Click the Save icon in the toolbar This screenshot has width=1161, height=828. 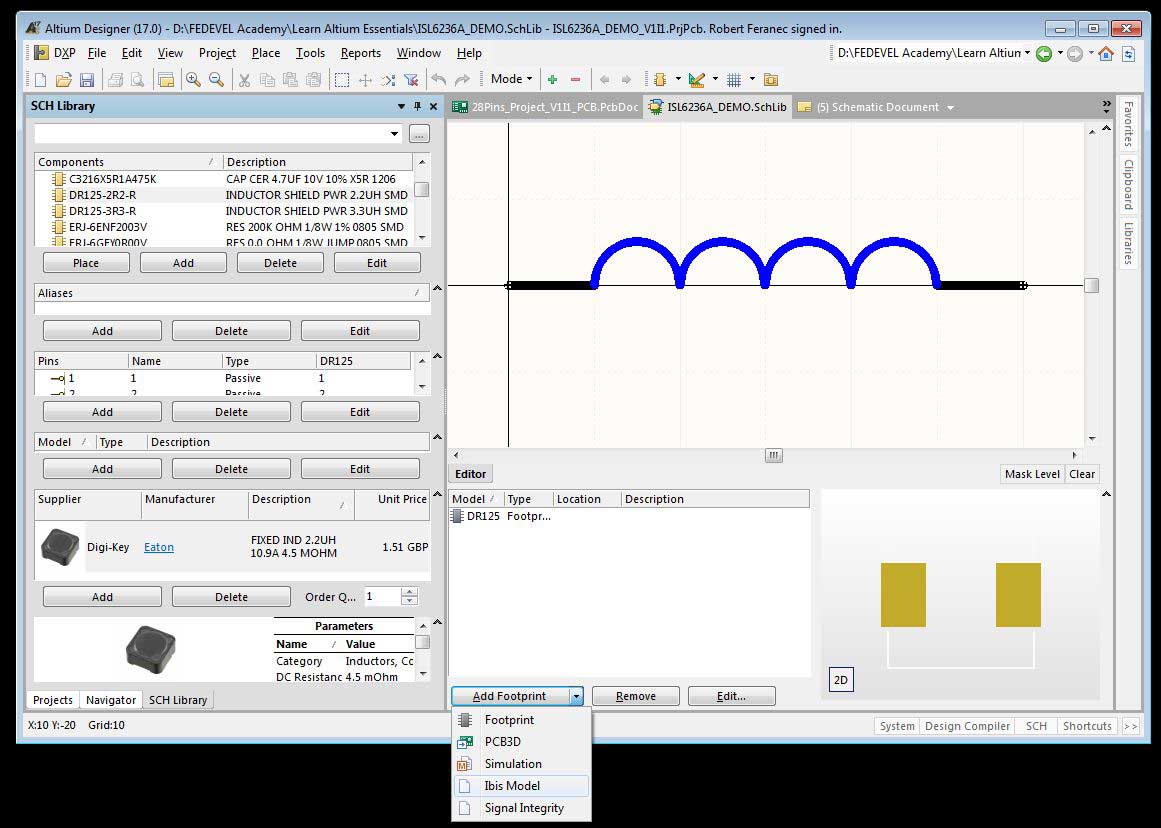[87, 80]
